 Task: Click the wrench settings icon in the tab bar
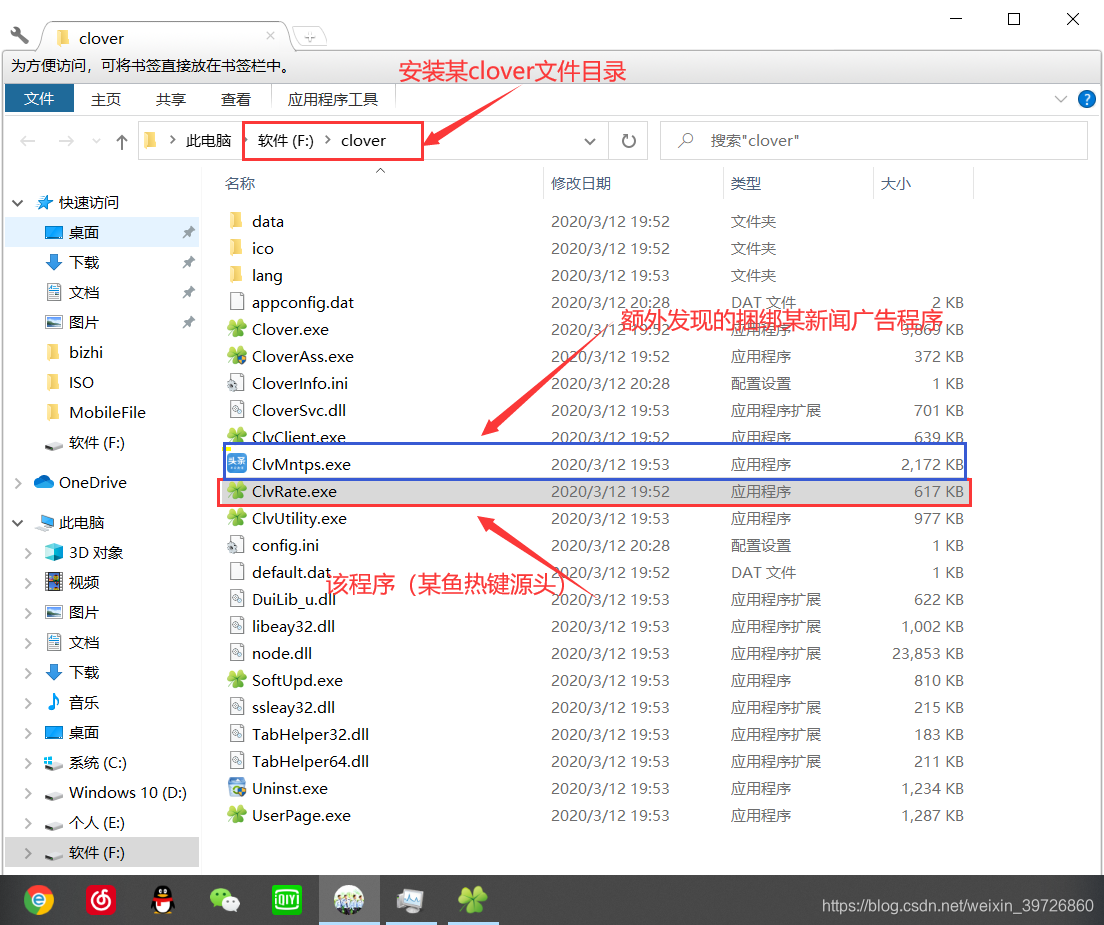point(20,34)
